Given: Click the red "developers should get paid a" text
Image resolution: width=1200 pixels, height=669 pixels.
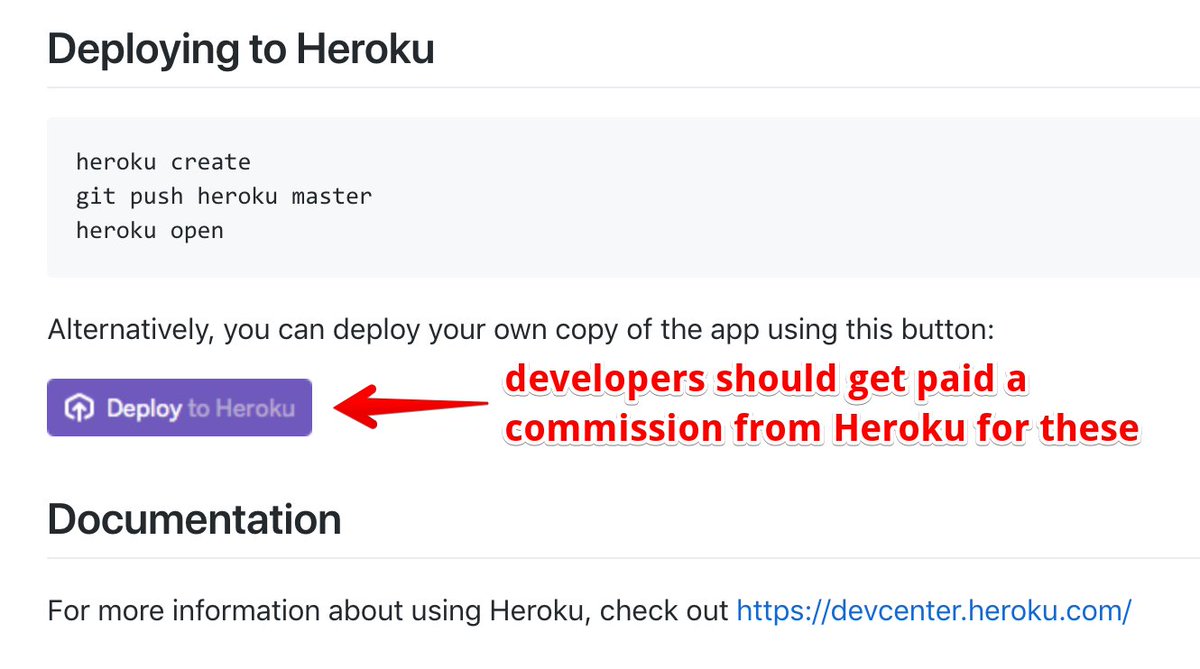Looking at the screenshot, I should pos(766,381).
